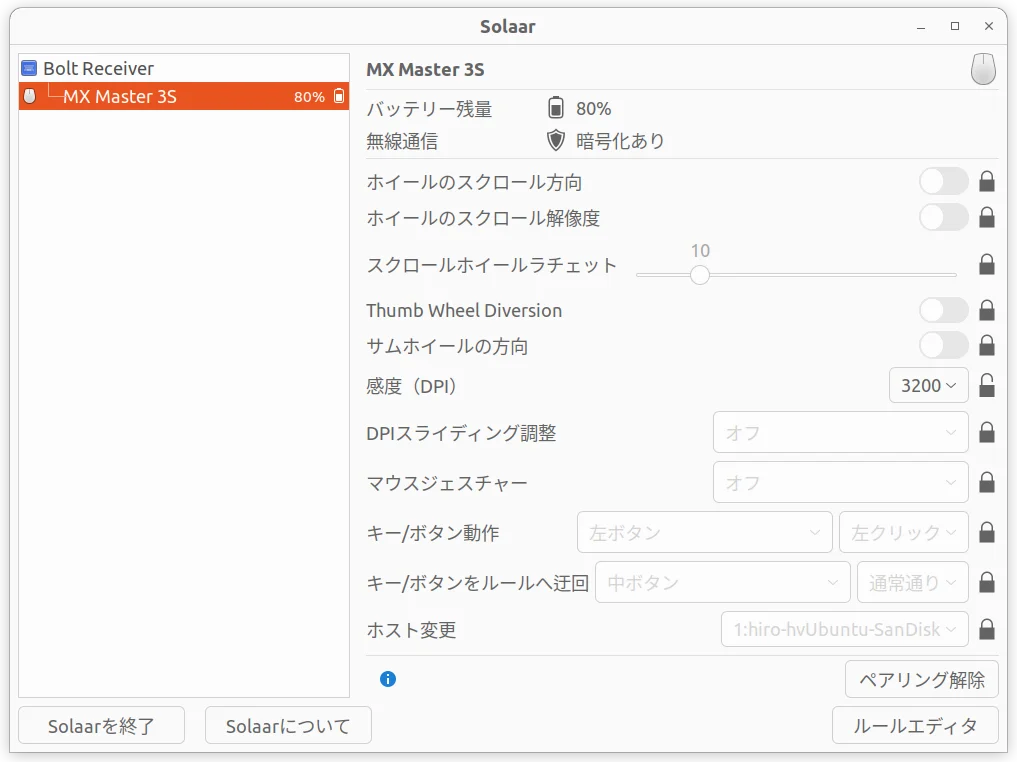Select MX Master 3S in the device tree
1017x762 pixels.
click(184, 96)
